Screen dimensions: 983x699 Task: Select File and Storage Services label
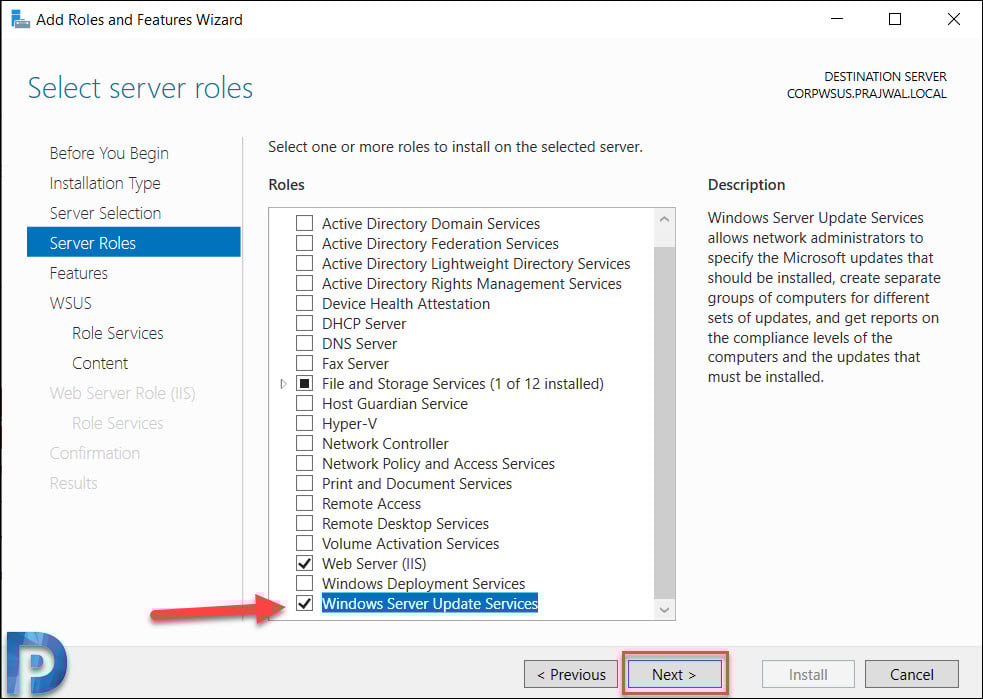(463, 384)
